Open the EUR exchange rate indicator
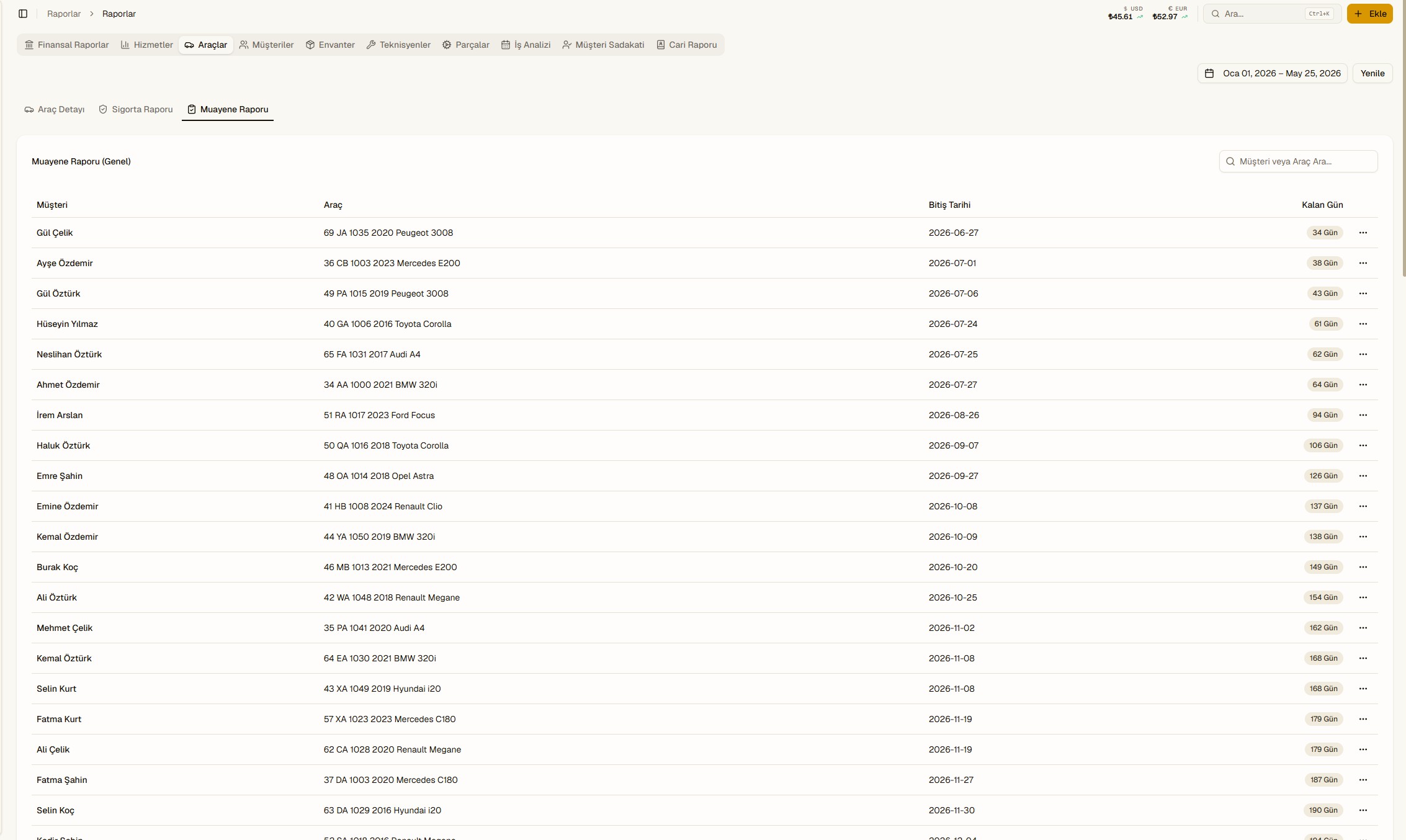Screen dimensions: 1406x840 pyautogui.click(x=1170, y=14)
